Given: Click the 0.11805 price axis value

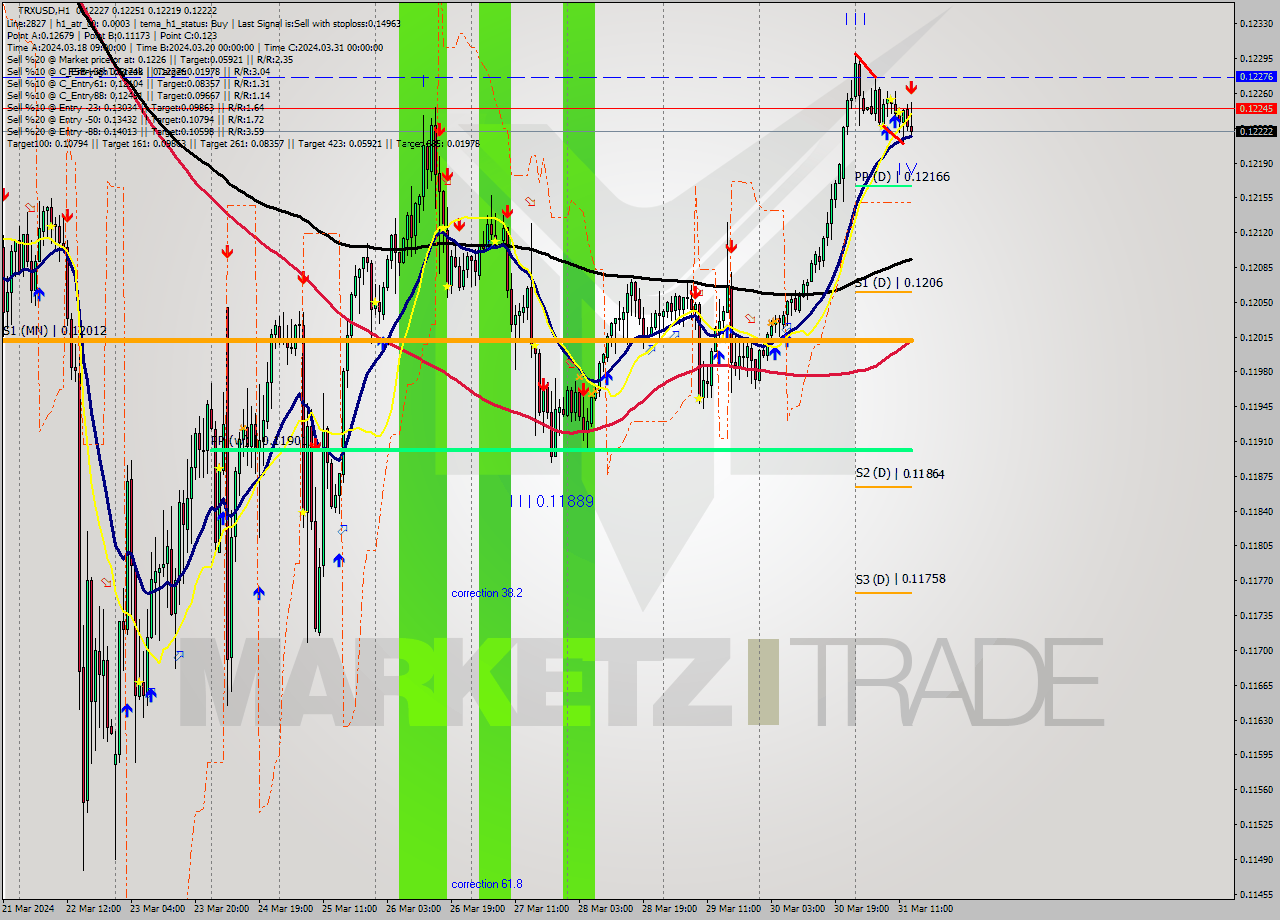Looking at the screenshot, I should coord(1255,546).
